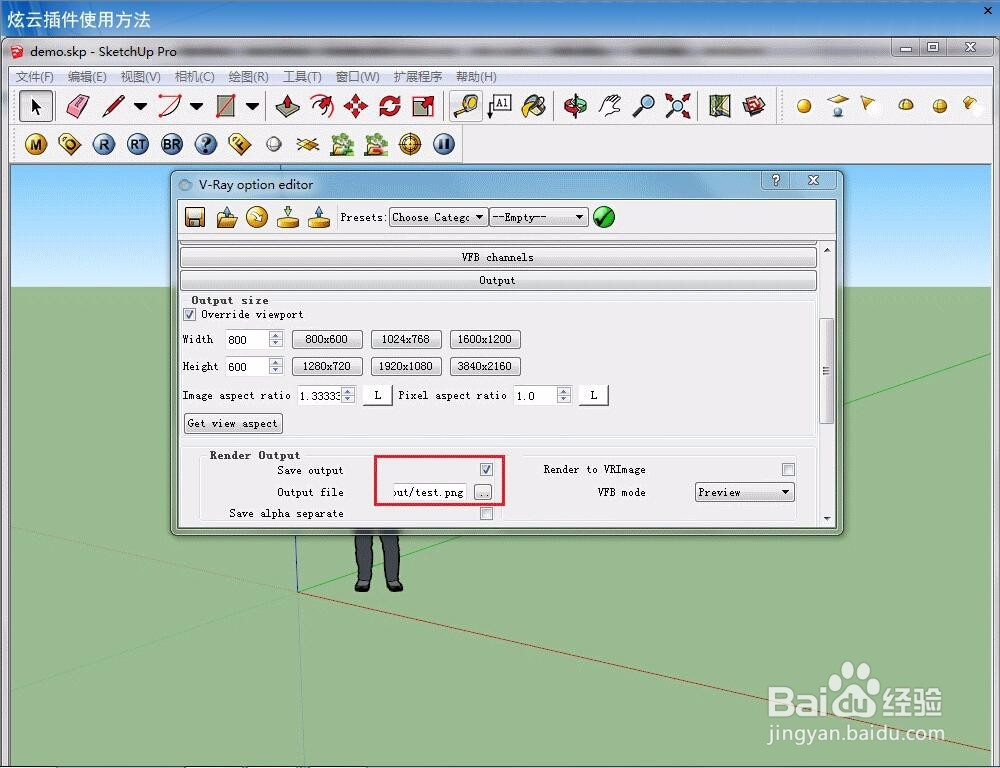This screenshot has width=1000, height=768.
Task: Choose the Scale tool
Action: (x=423, y=106)
